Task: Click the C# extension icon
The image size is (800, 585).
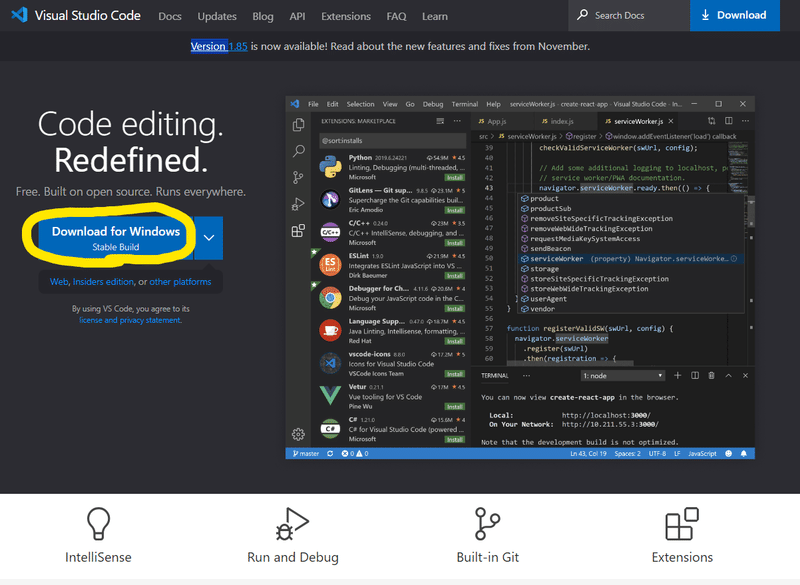Action: click(330, 428)
